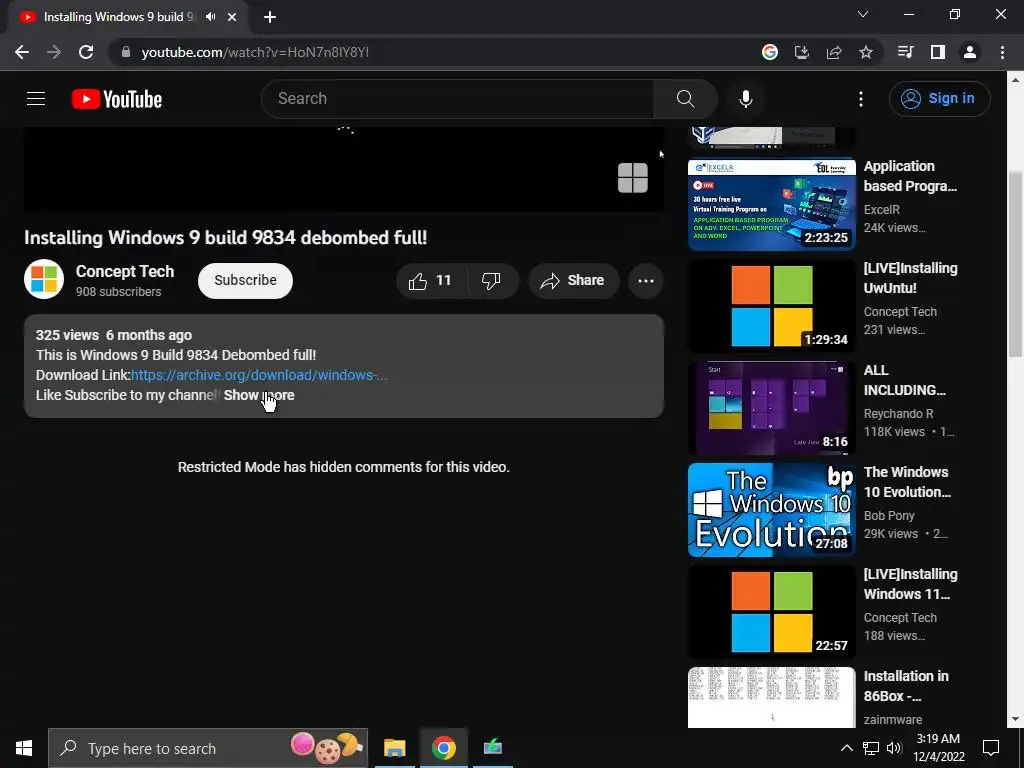1024x768 pixels.
Task: Open Application based Program video thumbnail
Action: tap(771, 204)
